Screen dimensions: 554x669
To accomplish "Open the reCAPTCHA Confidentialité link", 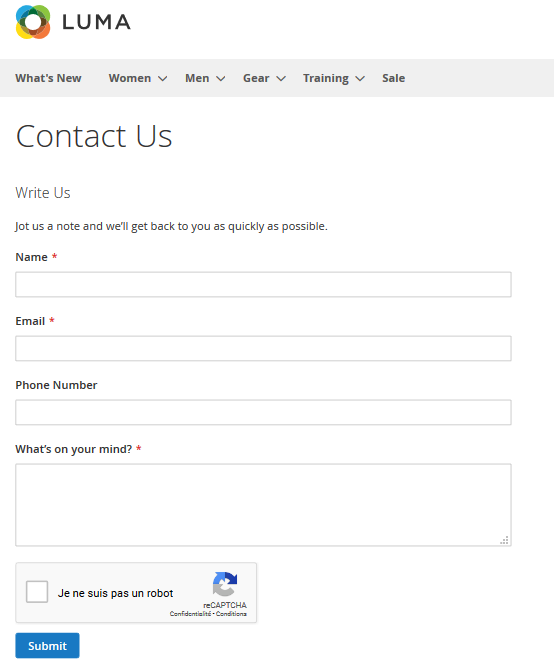I will (x=190, y=614).
